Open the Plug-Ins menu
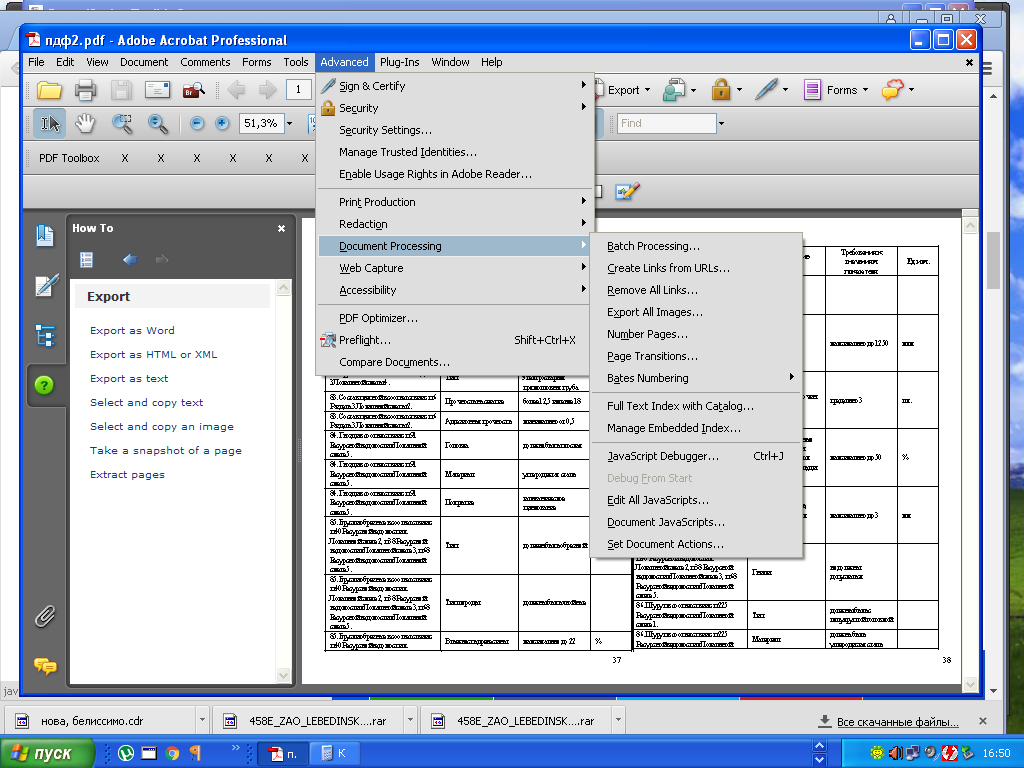 (400, 62)
